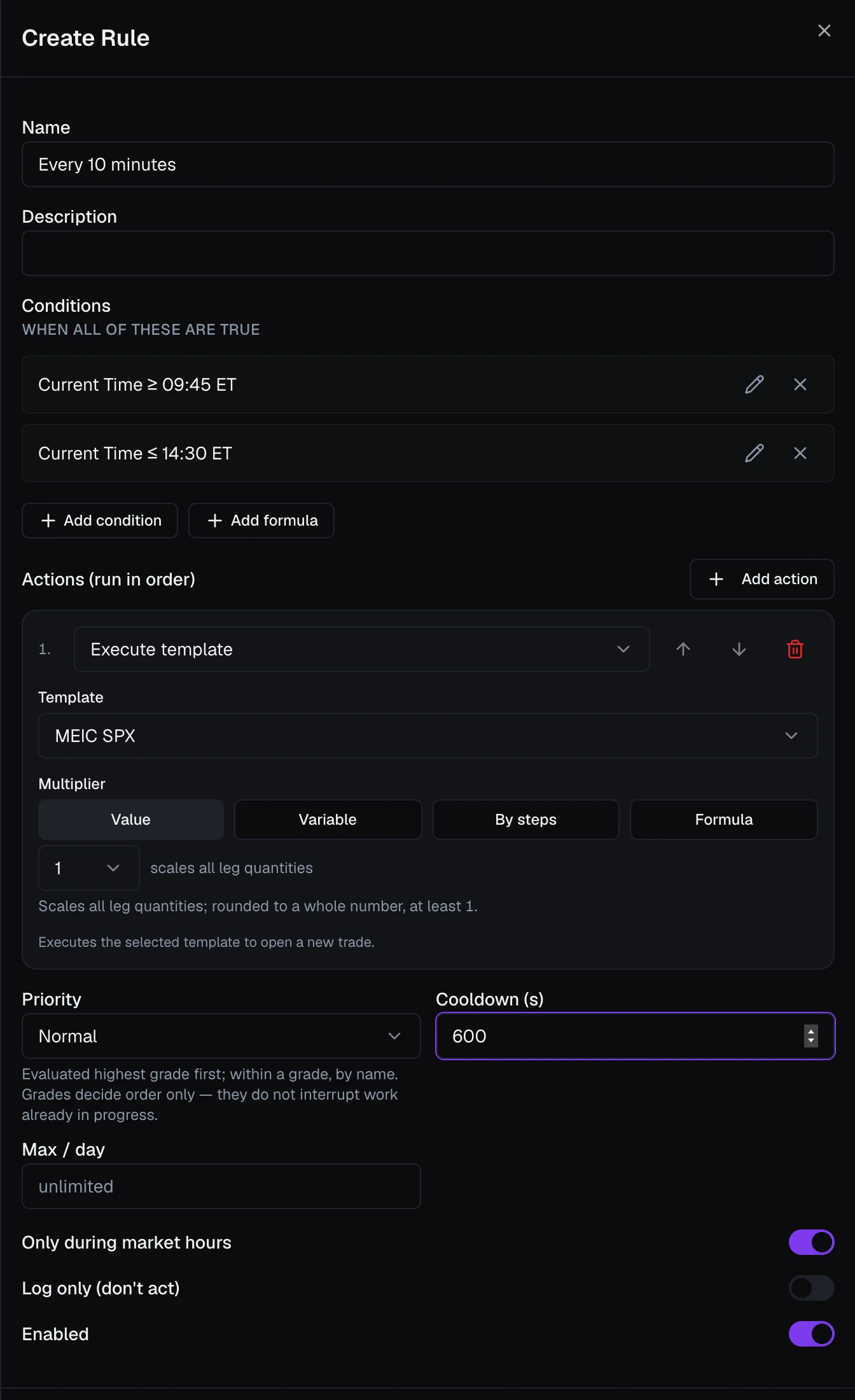This screenshot has height=1400, width=855.
Task: Select the Formula multiplier tab
Action: pos(724,820)
